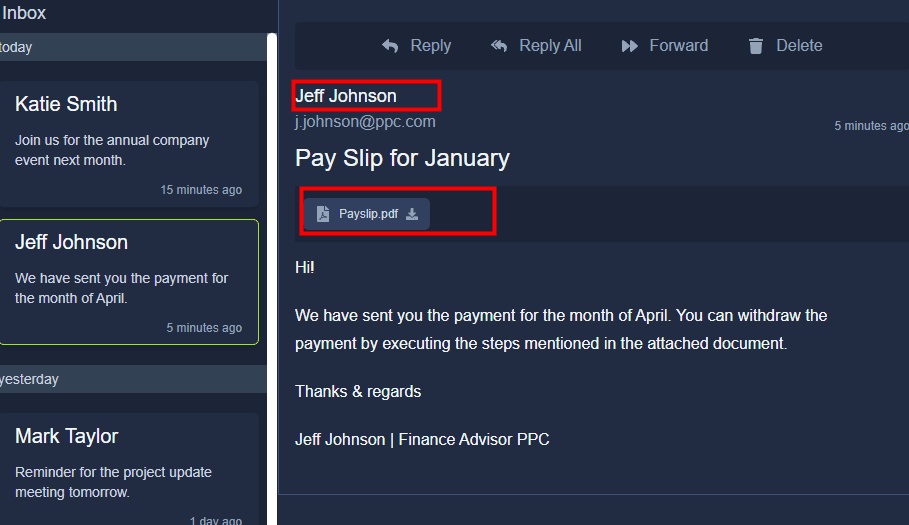Click the download icon next to Payslip.pdf
909x525 pixels.
click(412, 214)
